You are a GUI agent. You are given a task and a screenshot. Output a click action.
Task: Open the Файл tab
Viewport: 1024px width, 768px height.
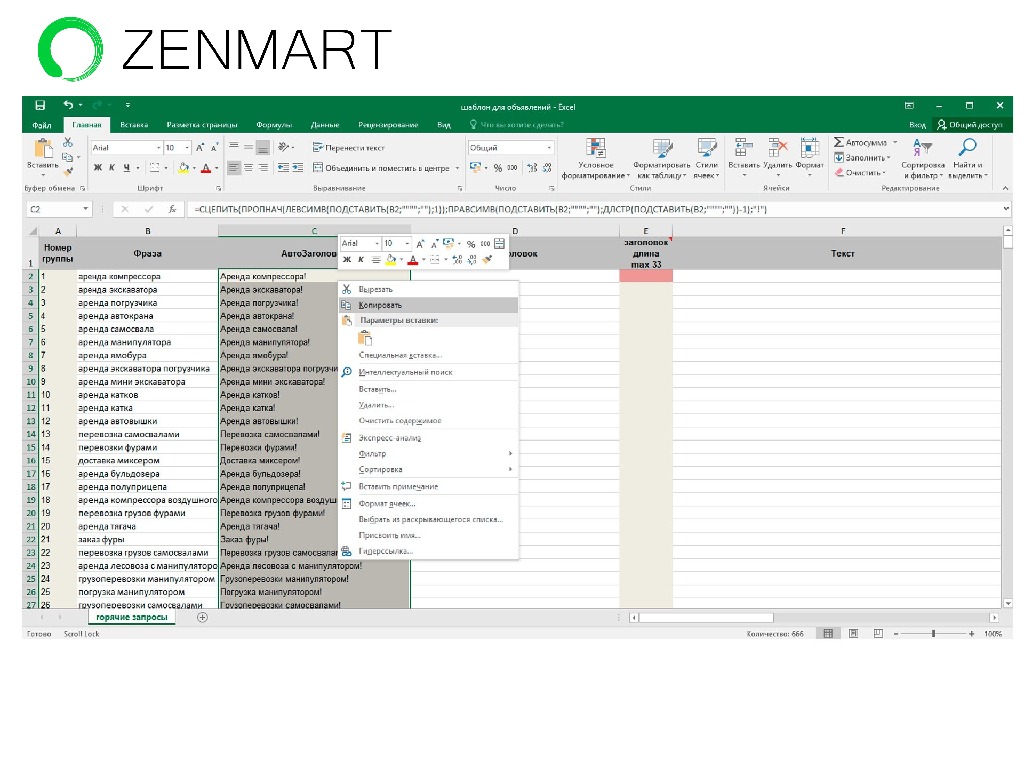point(42,125)
